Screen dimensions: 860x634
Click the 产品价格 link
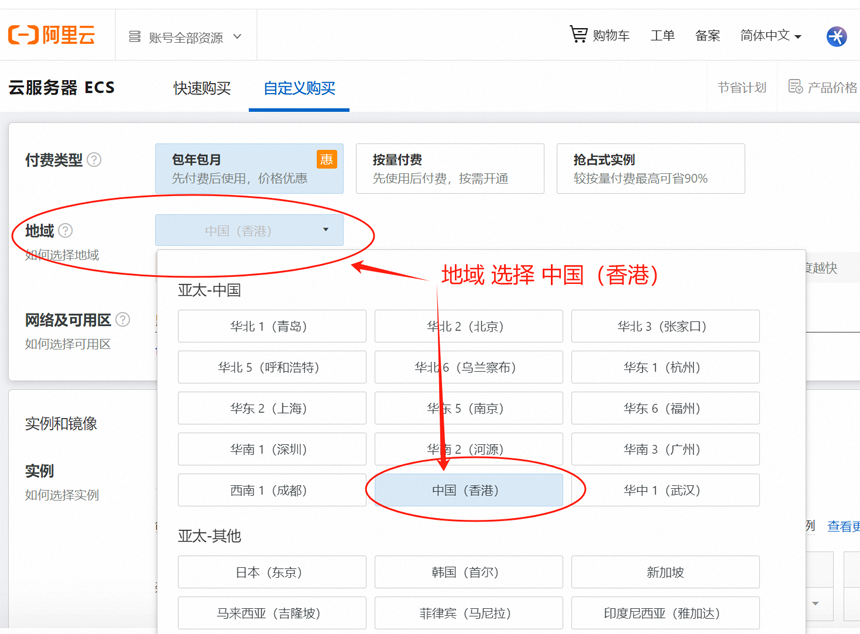tap(831, 87)
